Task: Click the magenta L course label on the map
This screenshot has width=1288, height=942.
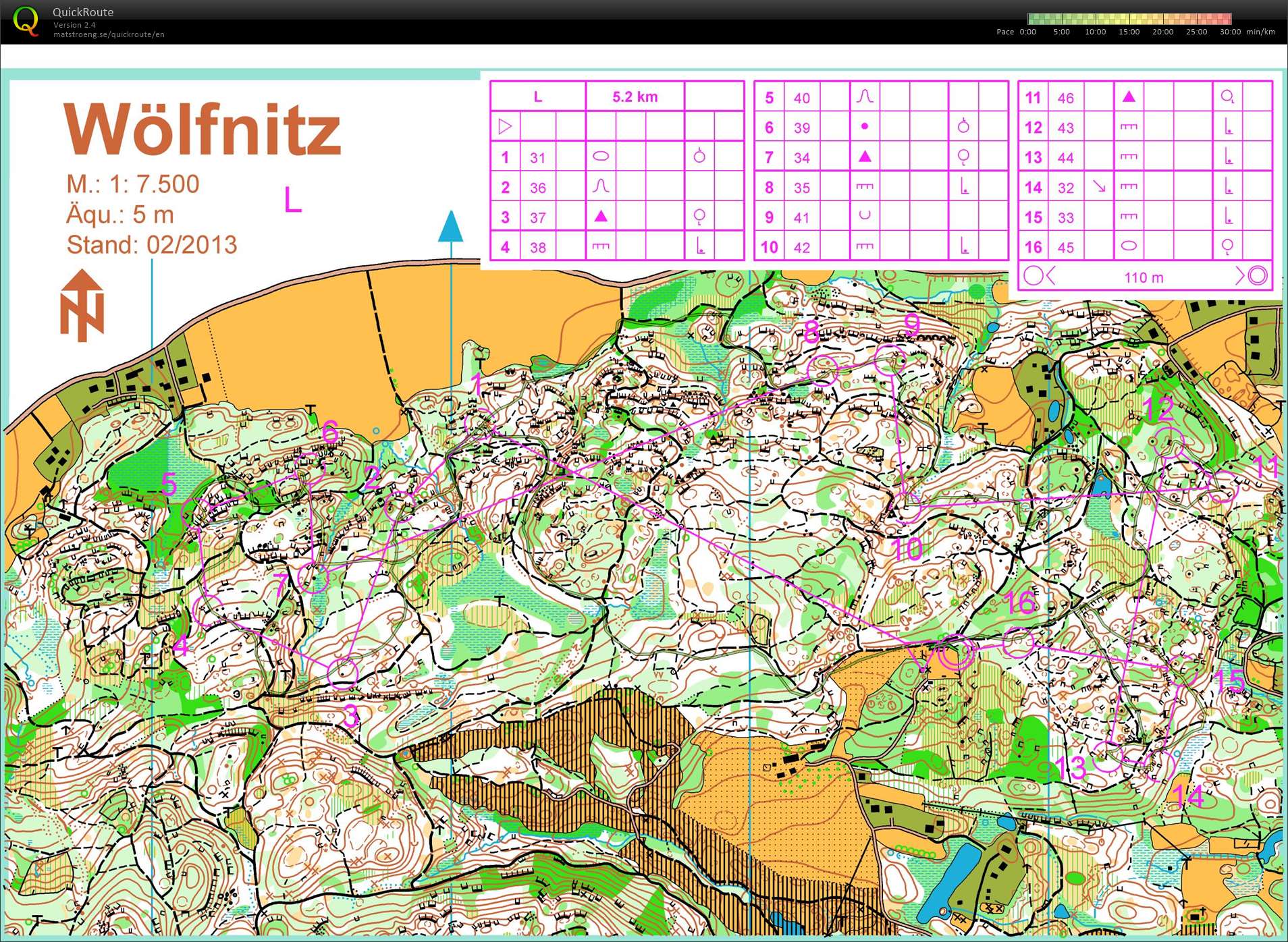Action: 292,200
